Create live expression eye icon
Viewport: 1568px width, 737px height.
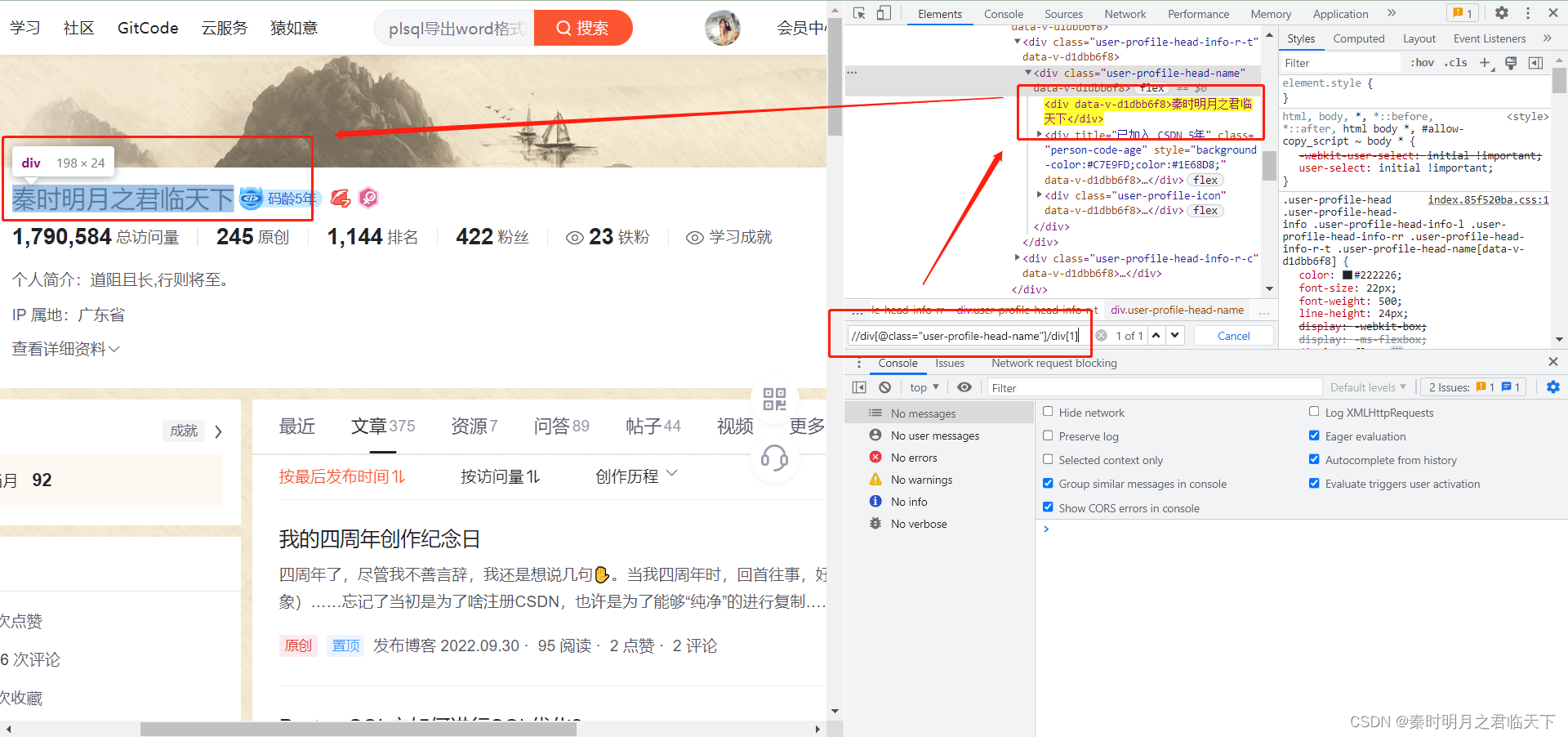[x=964, y=387]
